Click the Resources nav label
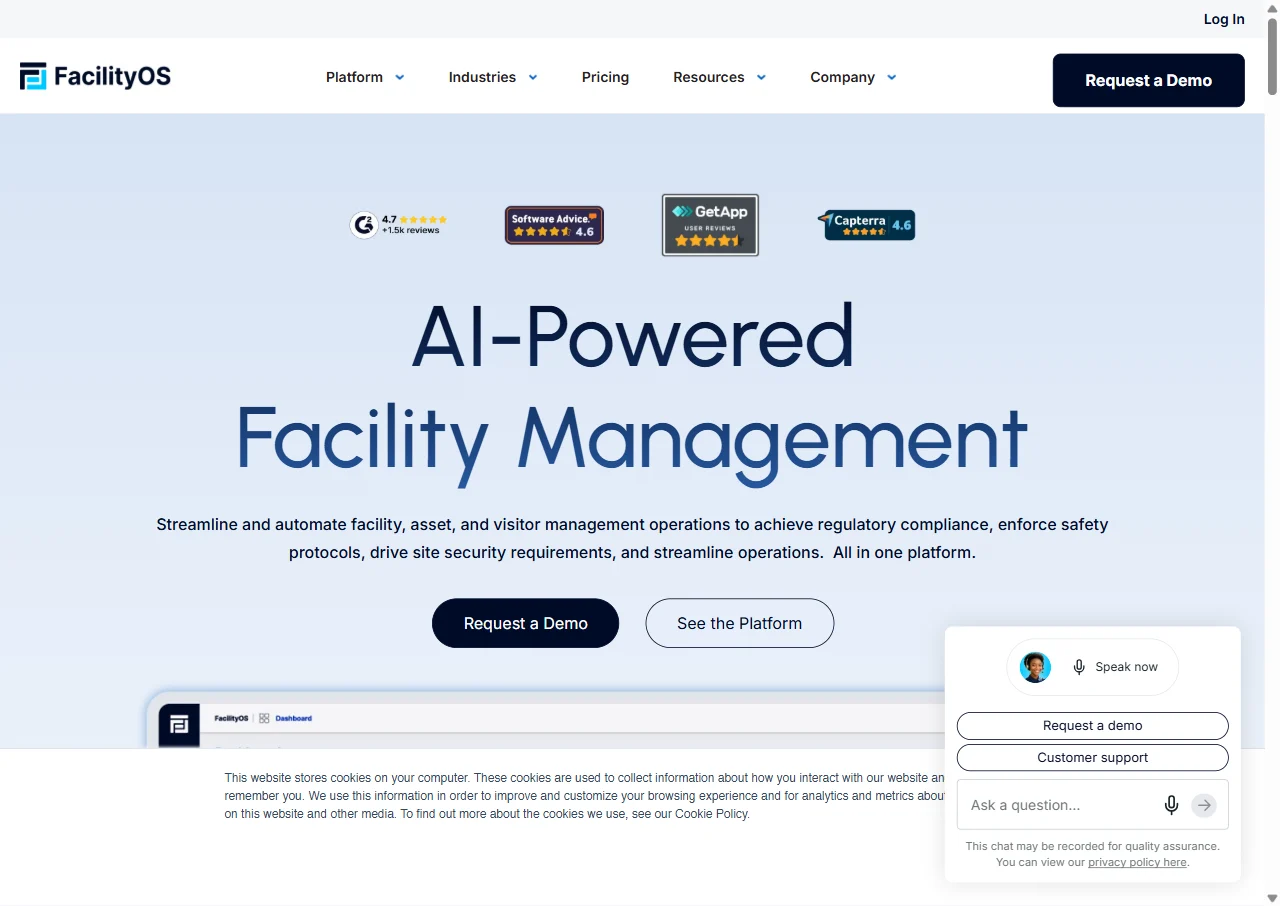 (x=708, y=77)
